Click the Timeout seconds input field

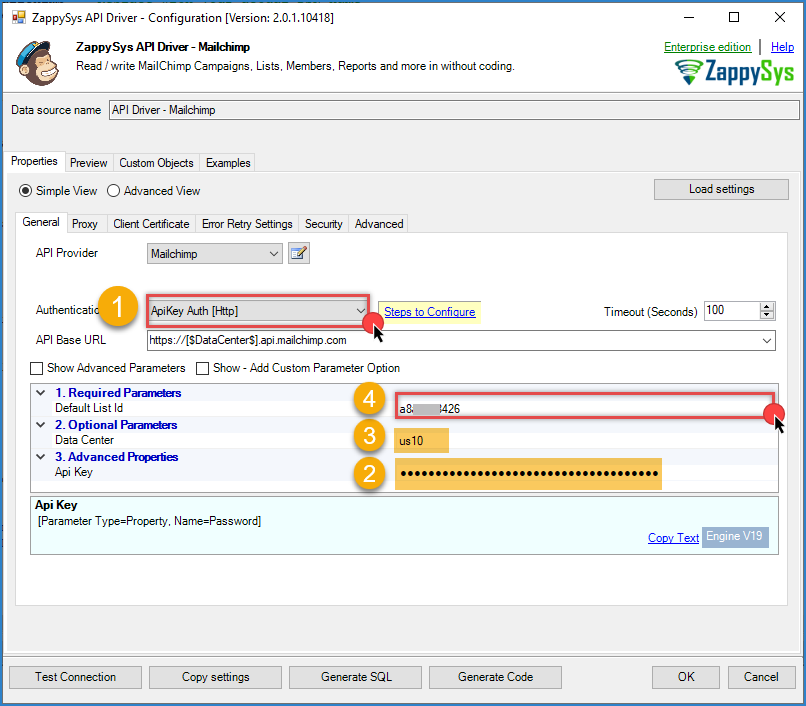click(x=731, y=311)
